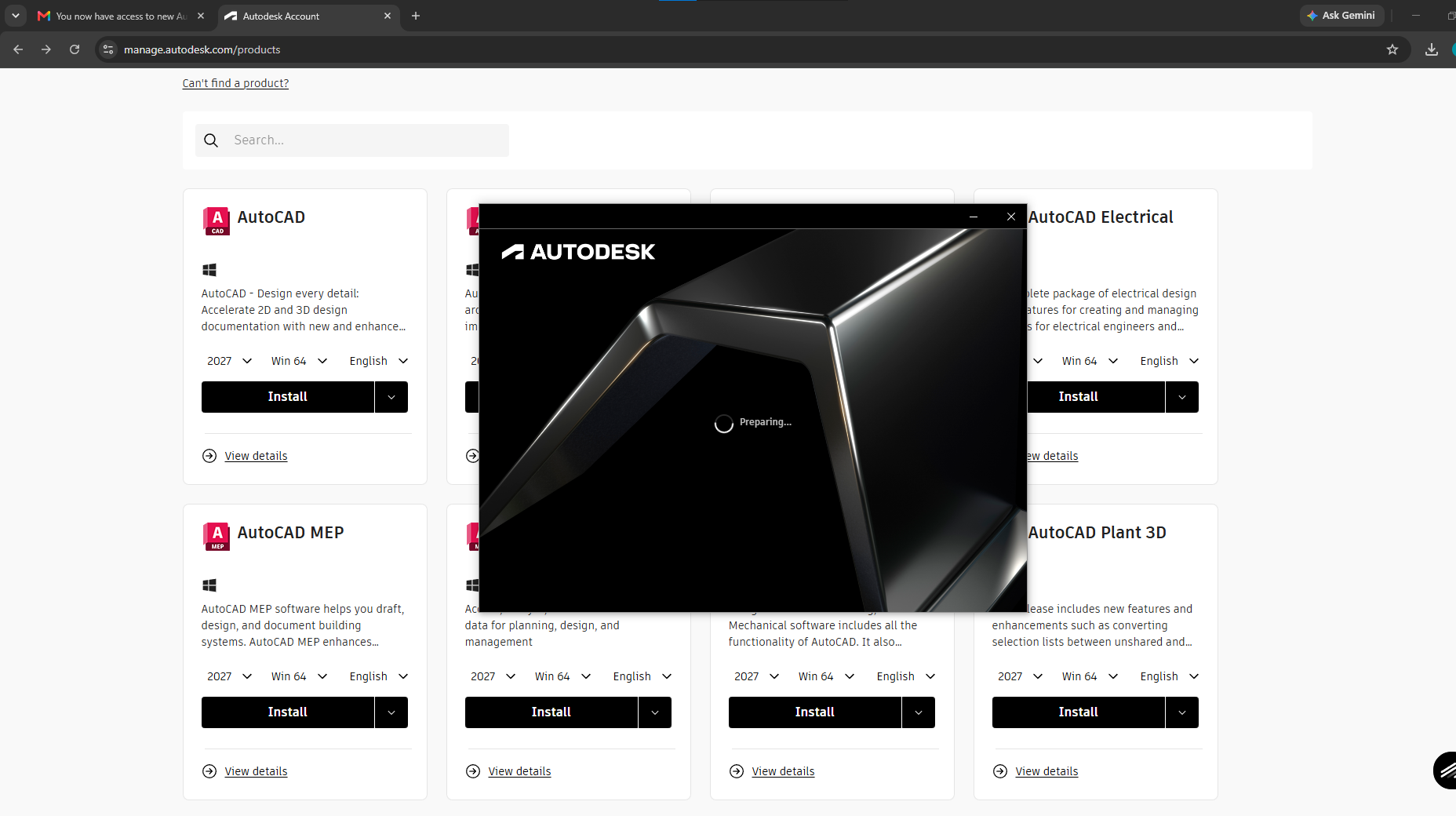This screenshot has height=816, width=1456.
Task: Open View details for AutoCAD Plant 3D
Action: point(1046,771)
